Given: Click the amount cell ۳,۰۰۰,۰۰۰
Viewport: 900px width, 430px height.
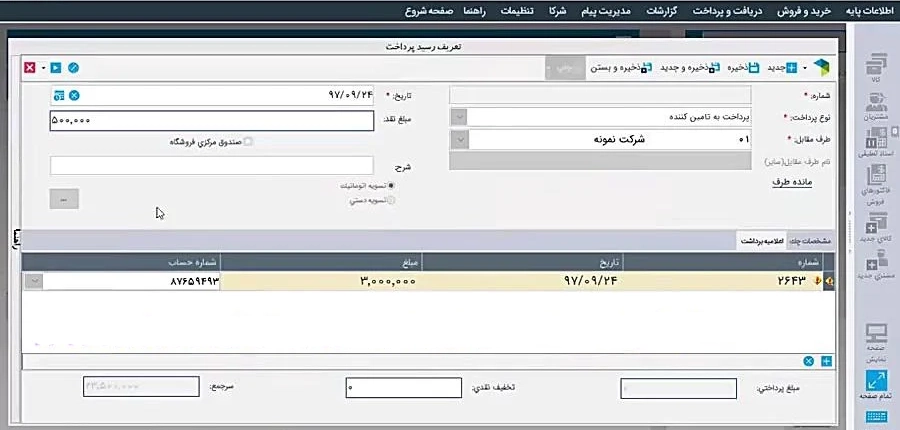Looking at the screenshot, I should (321, 281).
